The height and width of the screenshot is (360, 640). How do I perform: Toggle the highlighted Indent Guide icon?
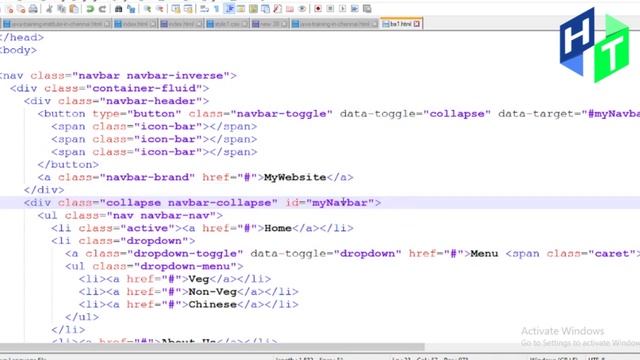click(x=229, y=9)
